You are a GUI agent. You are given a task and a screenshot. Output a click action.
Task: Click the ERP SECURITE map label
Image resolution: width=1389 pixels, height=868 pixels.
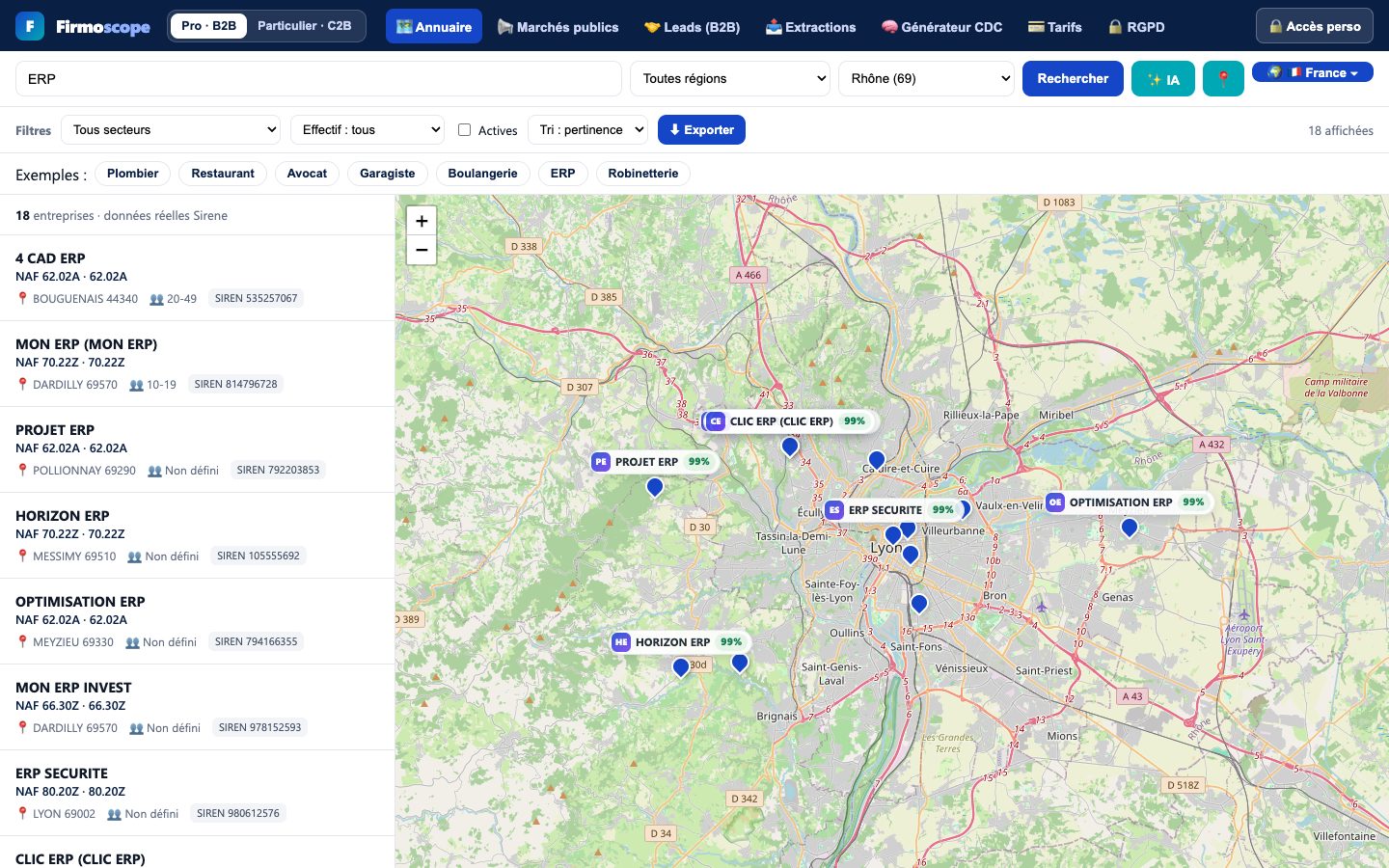tap(892, 510)
